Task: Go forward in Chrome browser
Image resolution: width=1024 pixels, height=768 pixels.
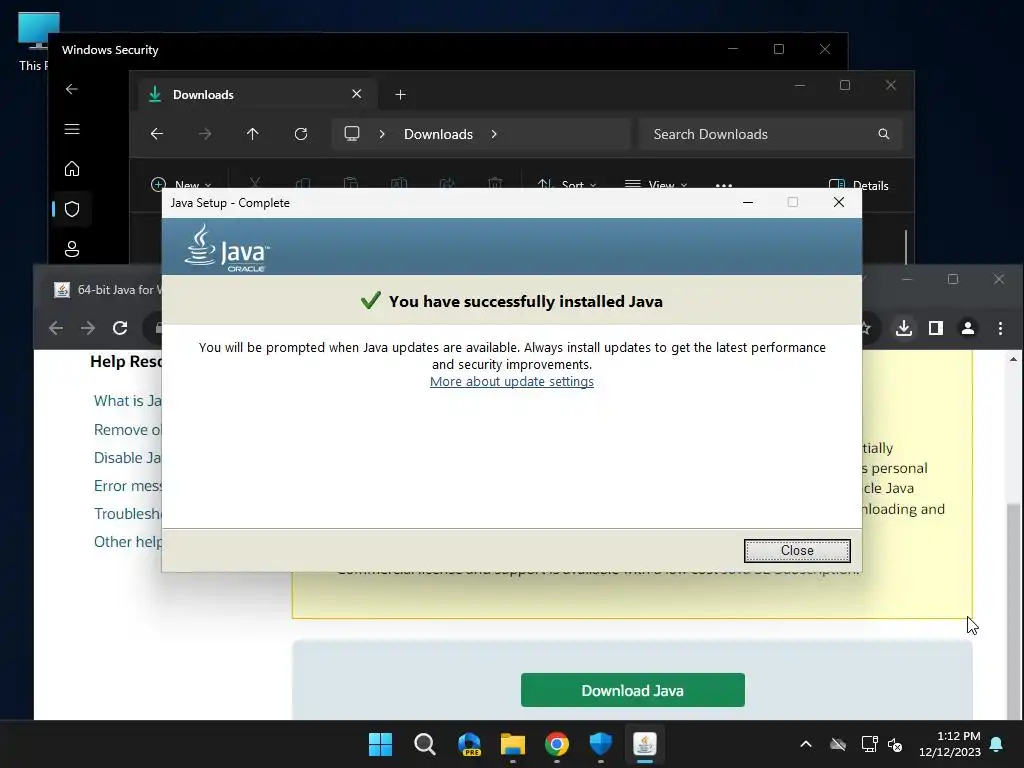Action: [x=88, y=328]
